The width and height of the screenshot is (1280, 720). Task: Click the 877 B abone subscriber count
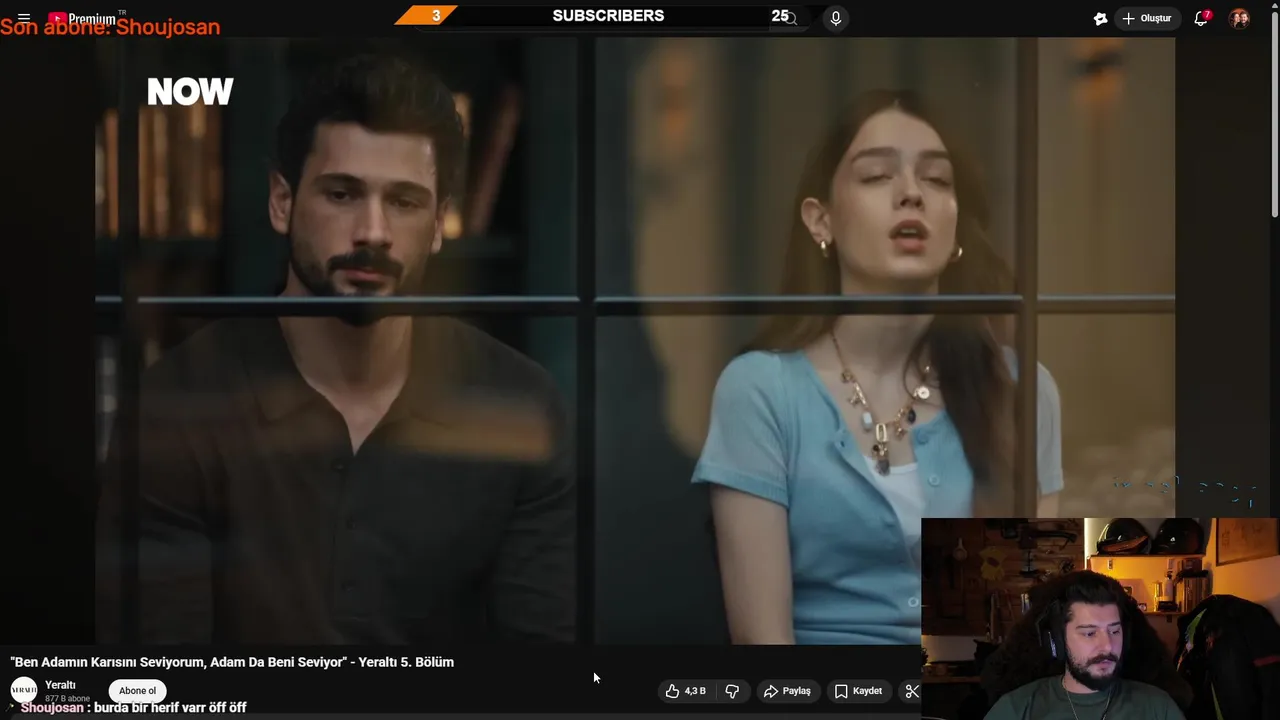click(x=67, y=698)
